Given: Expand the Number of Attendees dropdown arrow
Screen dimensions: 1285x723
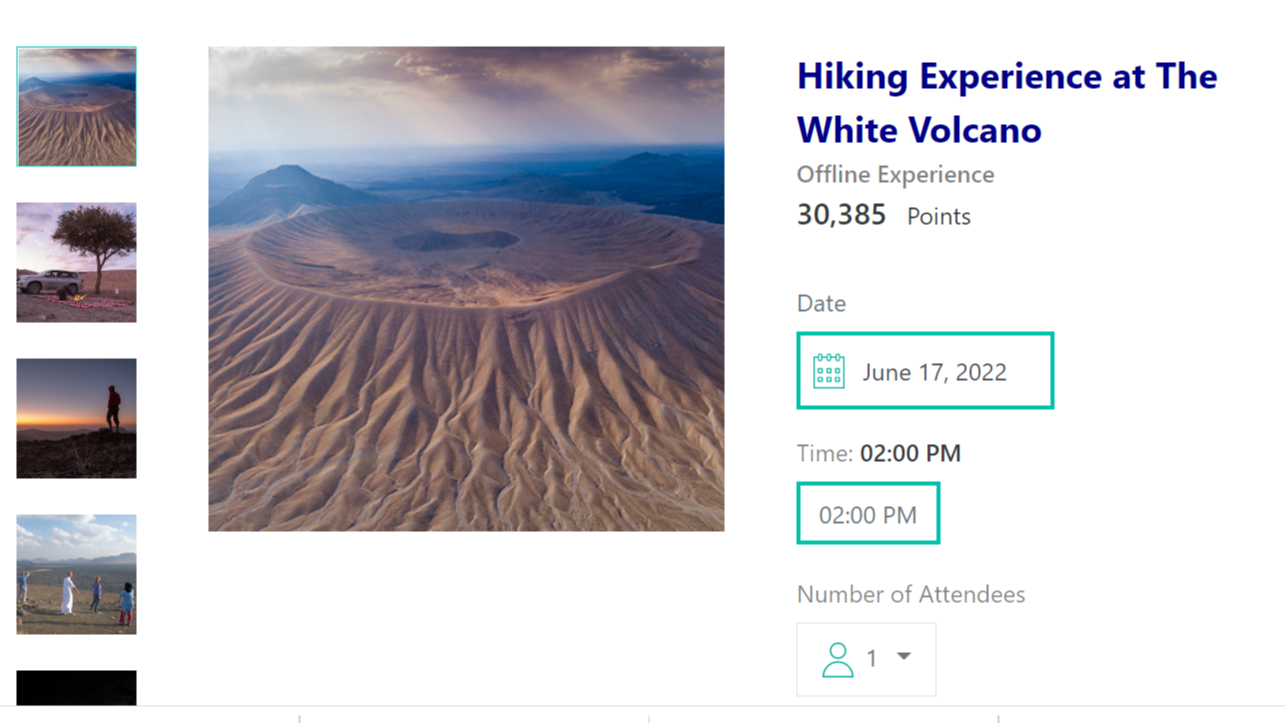Looking at the screenshot, I should (x=904, y=657).
